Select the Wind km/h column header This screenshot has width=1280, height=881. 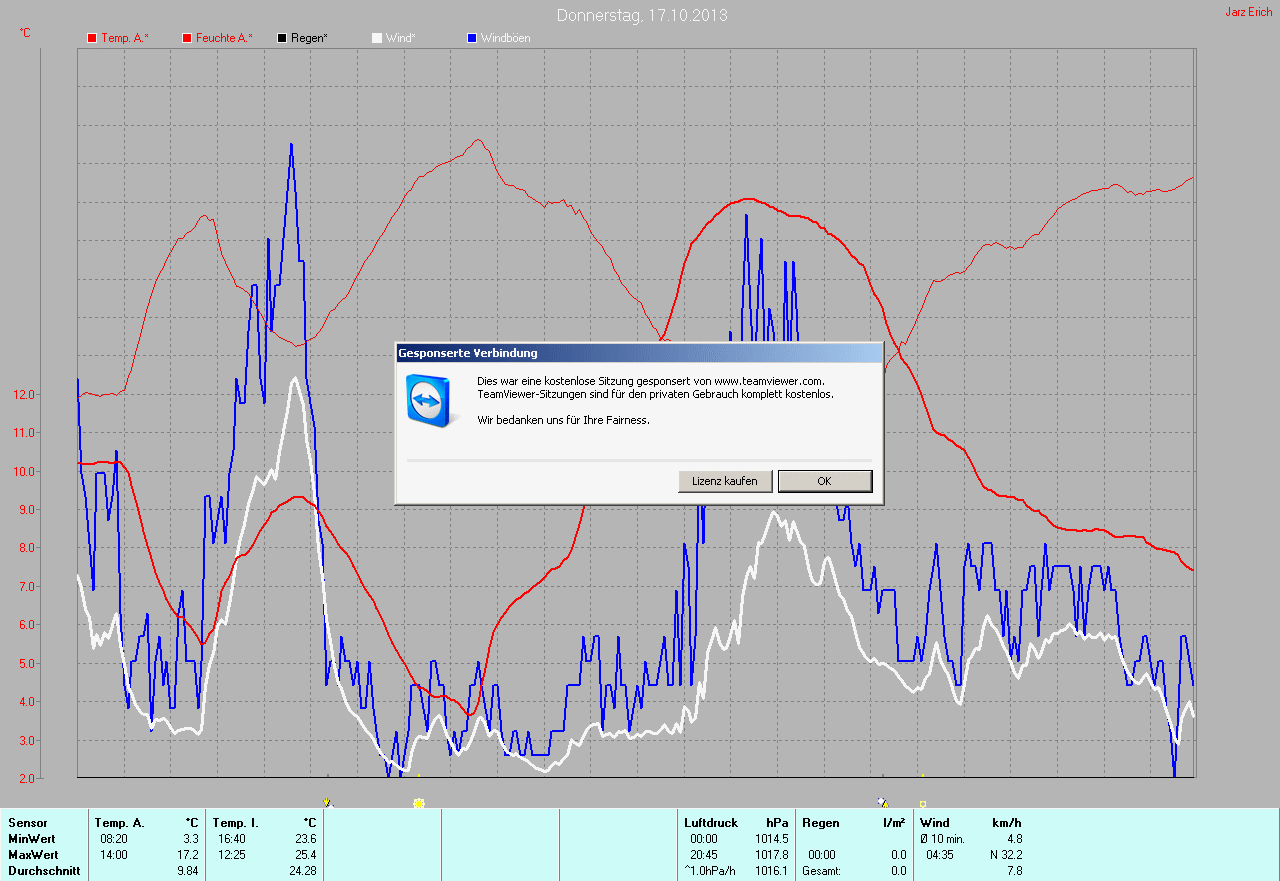click(970, 823)
